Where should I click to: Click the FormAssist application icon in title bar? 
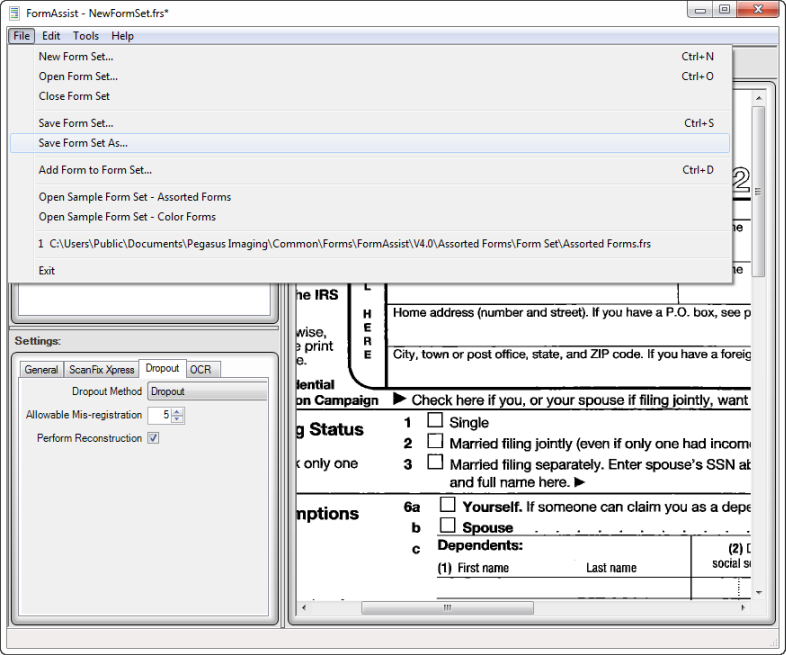tap(15, 13)
